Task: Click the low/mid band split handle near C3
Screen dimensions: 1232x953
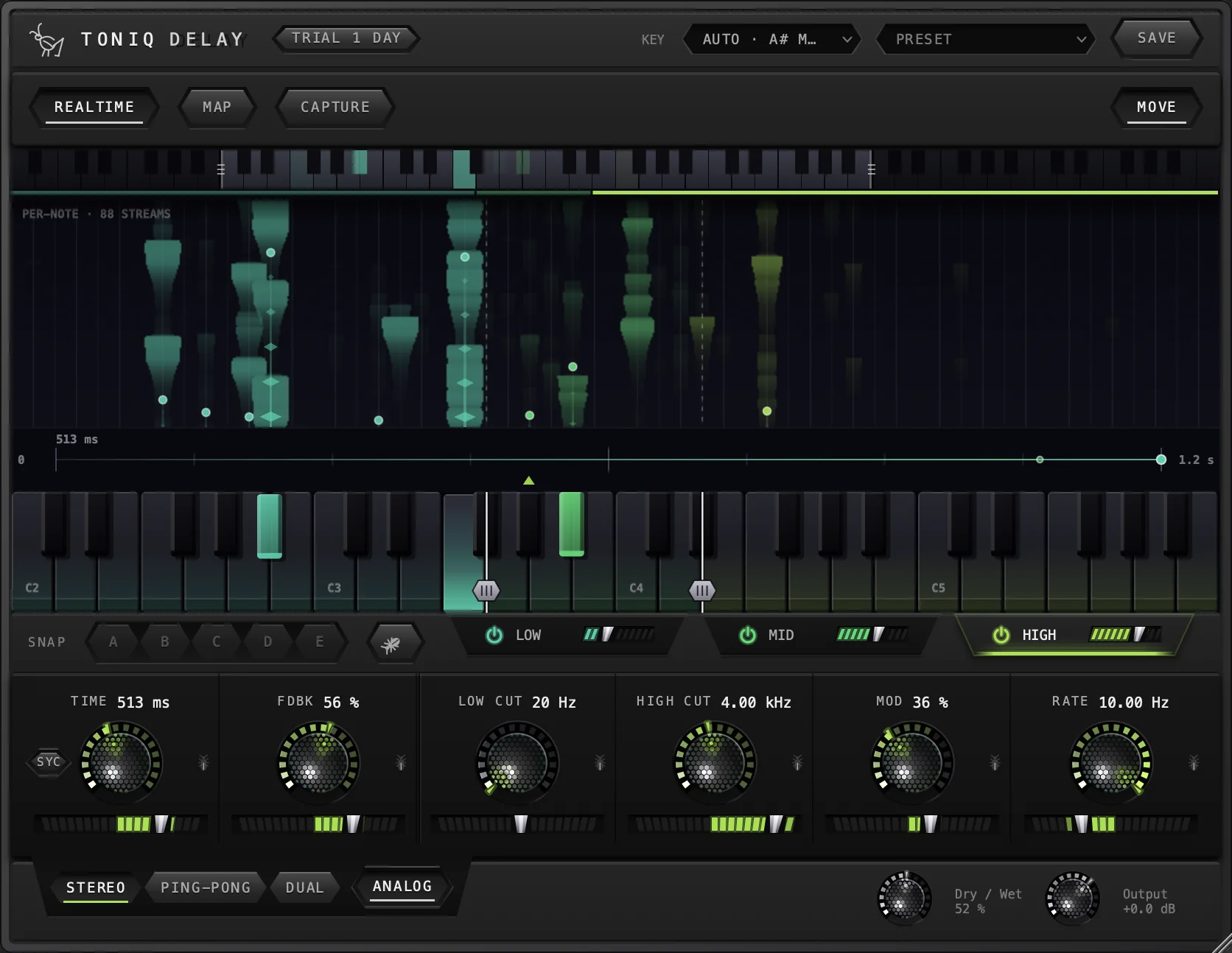Action: point(486,590)
